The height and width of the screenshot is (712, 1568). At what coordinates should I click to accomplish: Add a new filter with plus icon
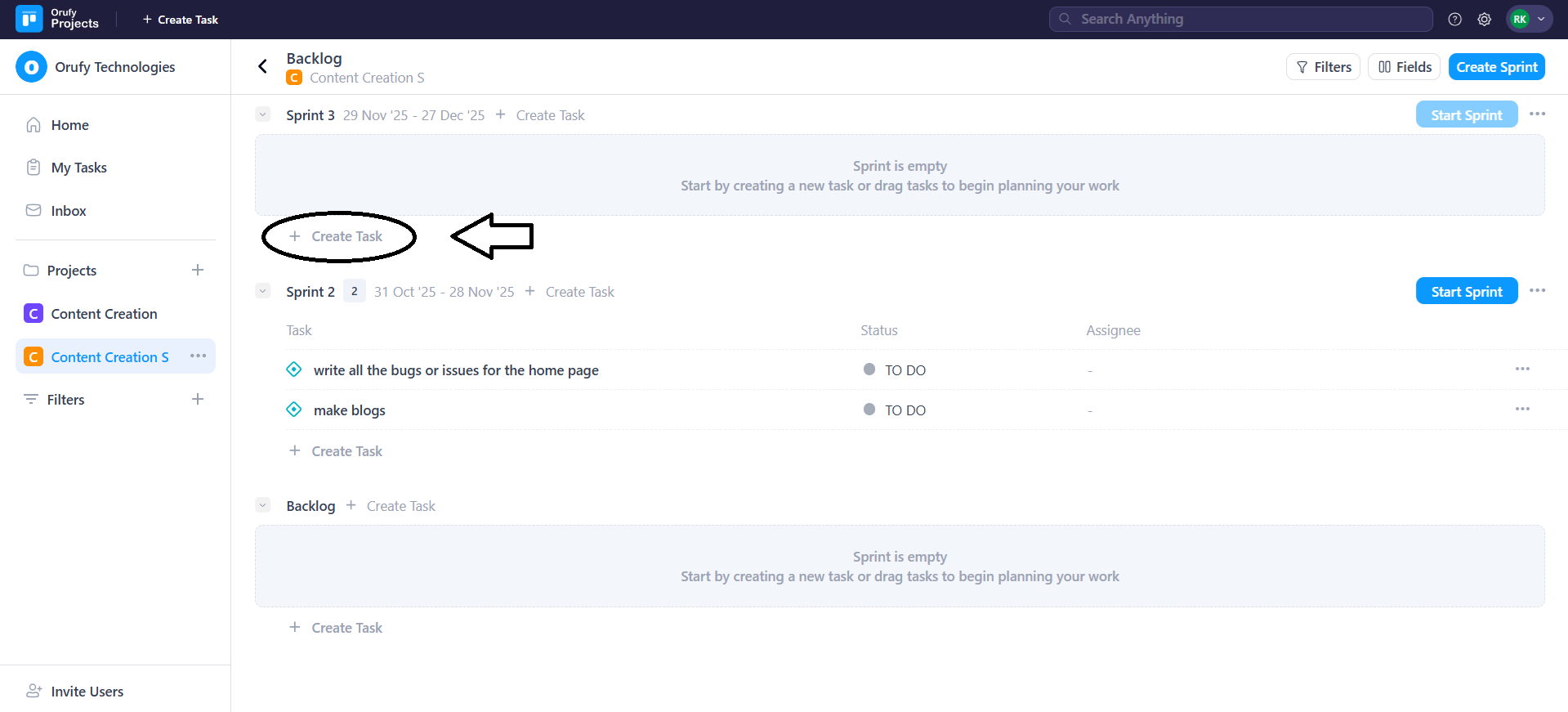(197, 399)
